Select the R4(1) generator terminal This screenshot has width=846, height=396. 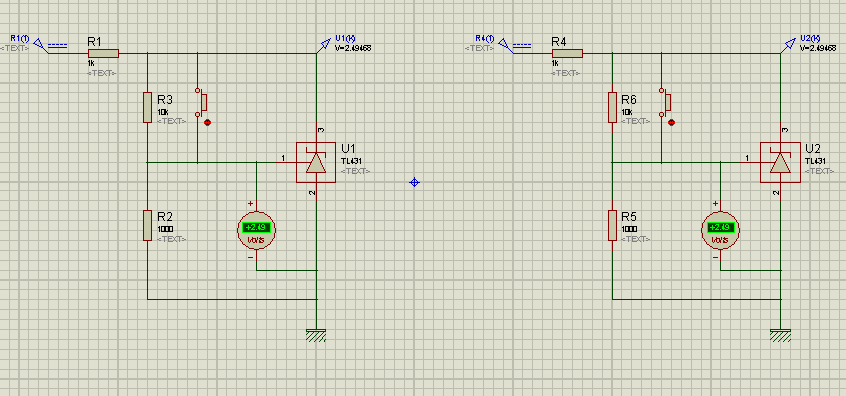point(515,45)
